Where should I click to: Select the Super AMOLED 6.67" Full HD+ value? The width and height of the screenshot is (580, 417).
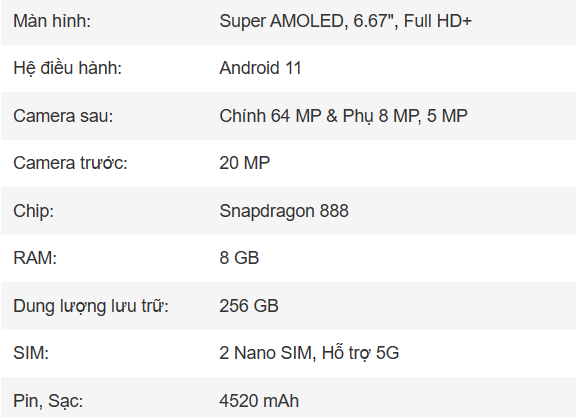click(345, 21)
